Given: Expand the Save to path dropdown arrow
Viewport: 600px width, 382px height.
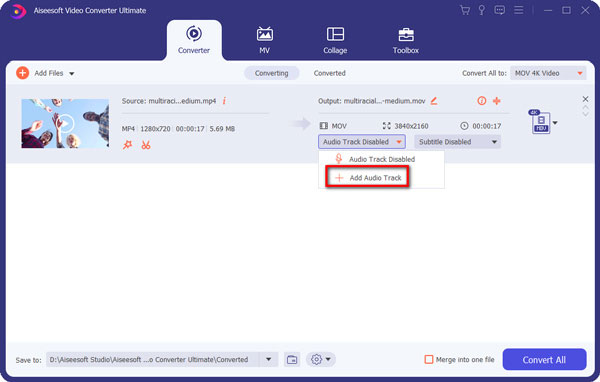Looking at the screenshot, I should [x=269, y=359].
